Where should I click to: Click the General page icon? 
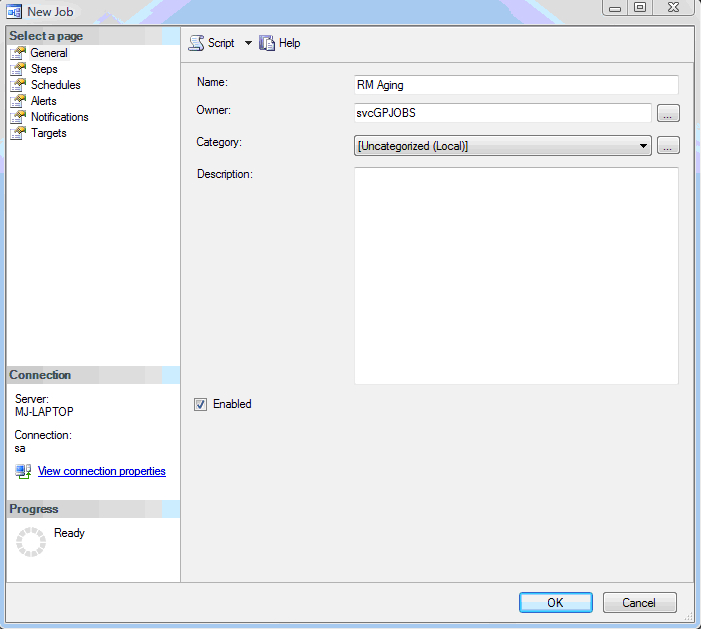[18, 53]
